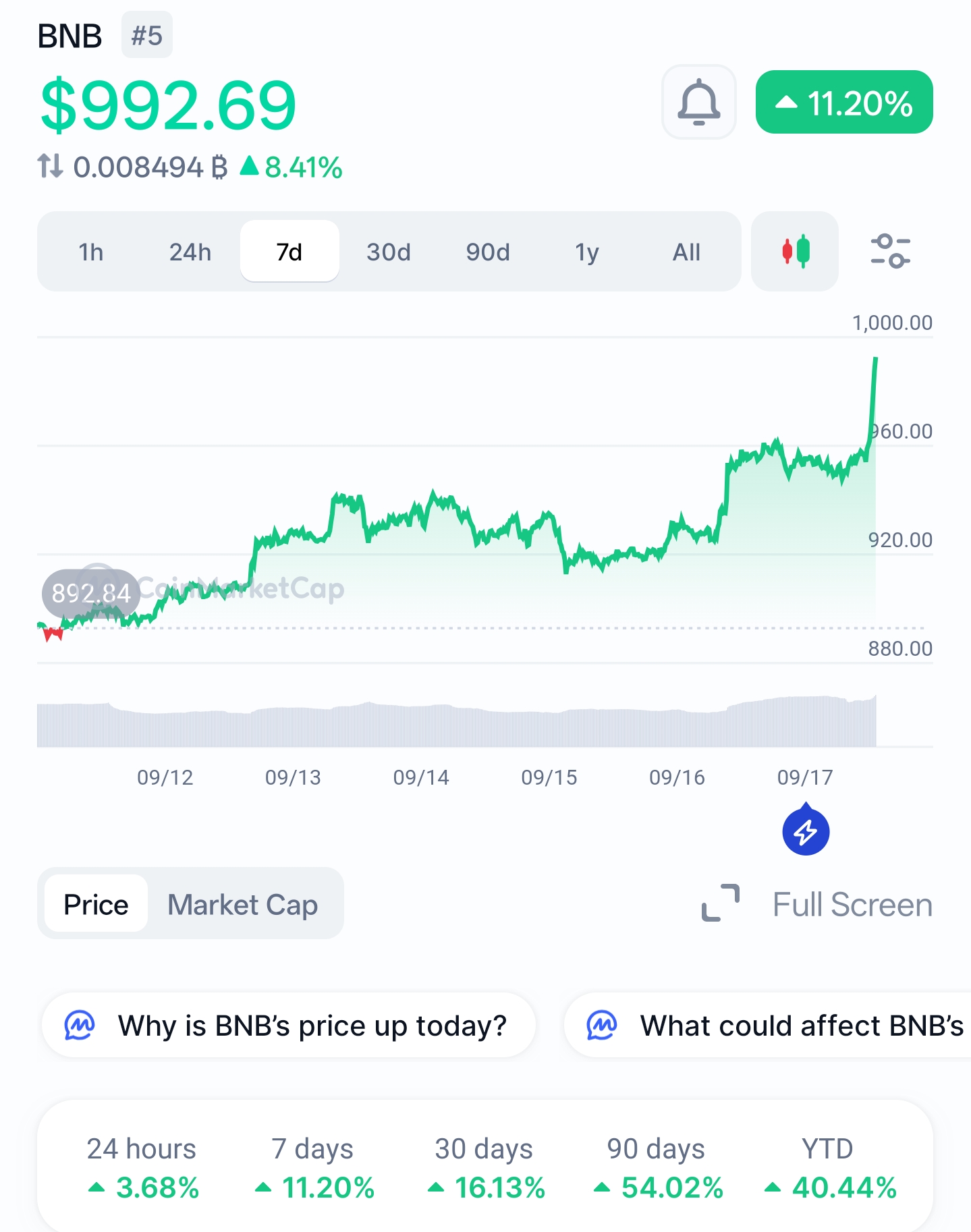Image resolution: width=971 pixels, height=1232 pixels.
Task: Tap the AI icon beside 'What could affect BNB's'
Action: point(601,1026)
